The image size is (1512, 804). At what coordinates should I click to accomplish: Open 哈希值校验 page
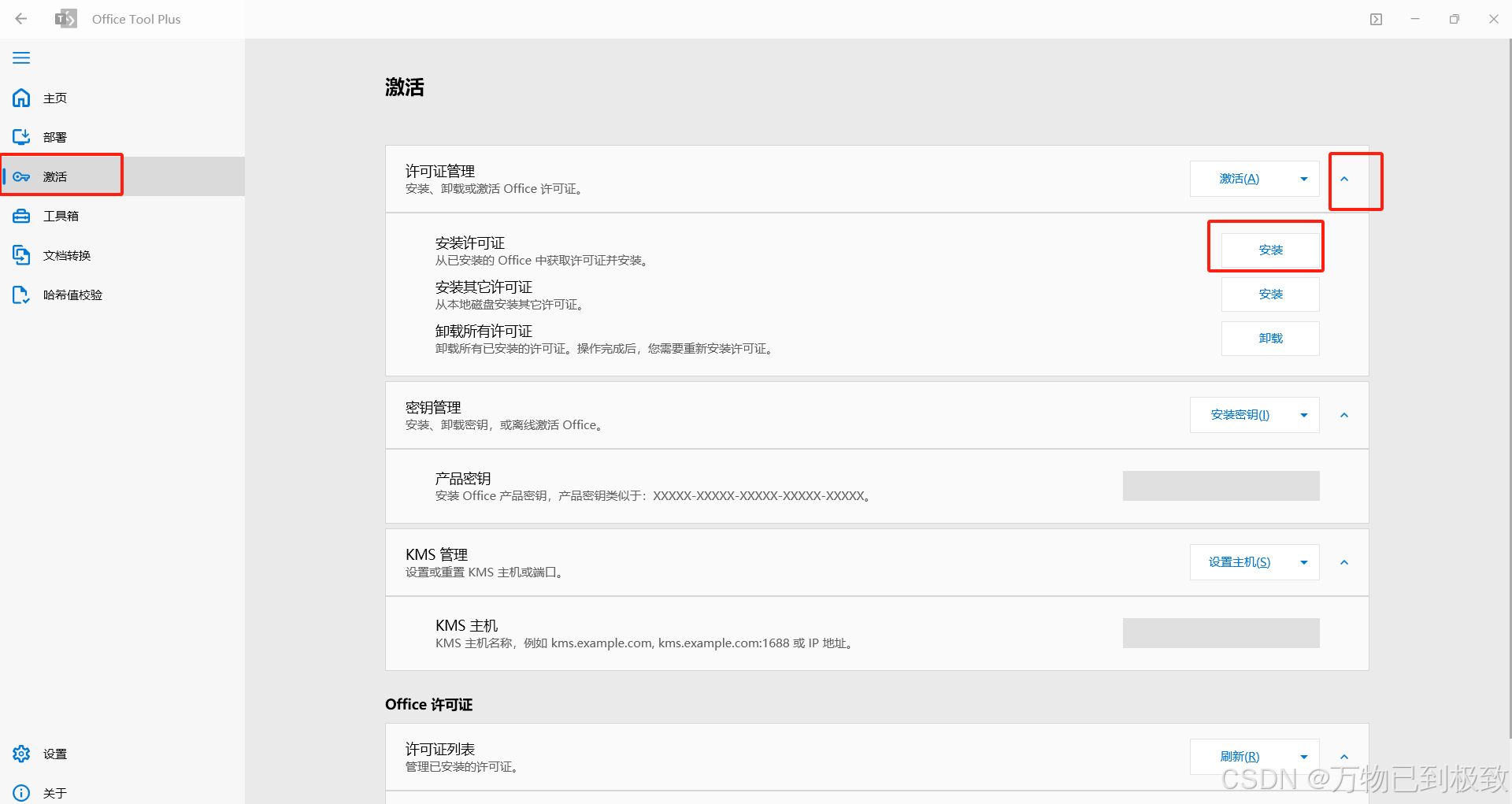(x=122, y=295)
